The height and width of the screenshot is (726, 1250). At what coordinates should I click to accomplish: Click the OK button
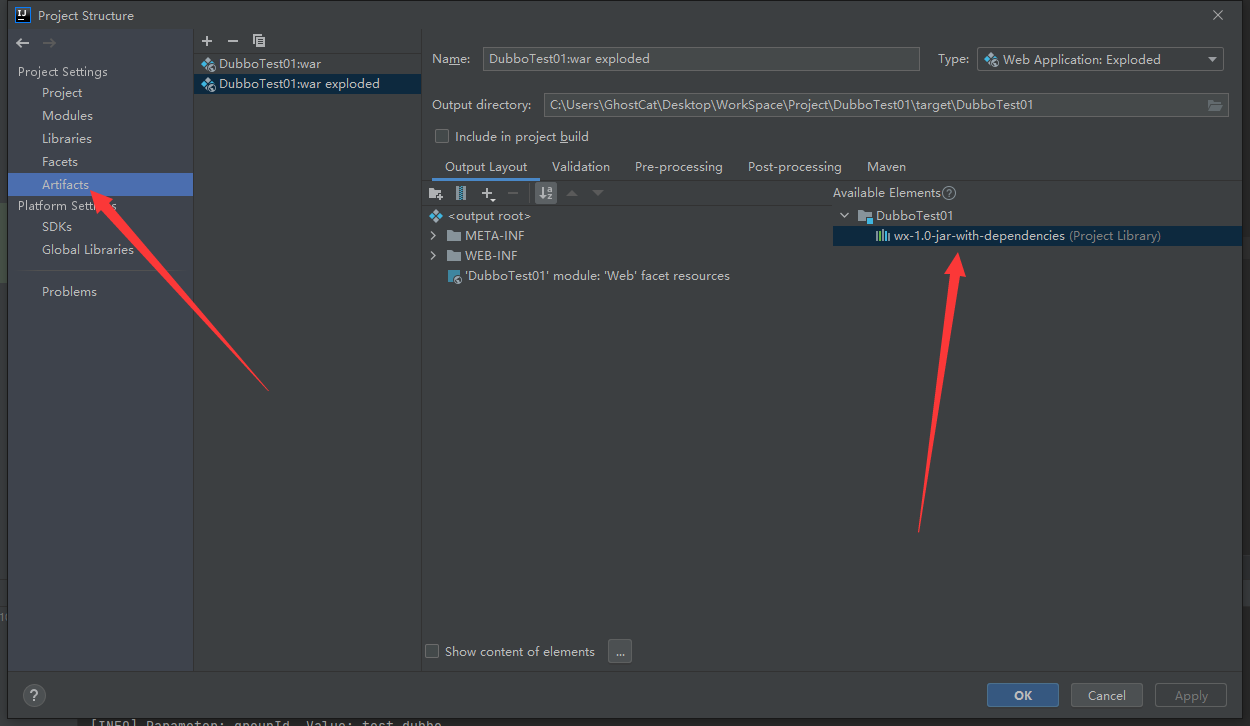click(1023, 695)
